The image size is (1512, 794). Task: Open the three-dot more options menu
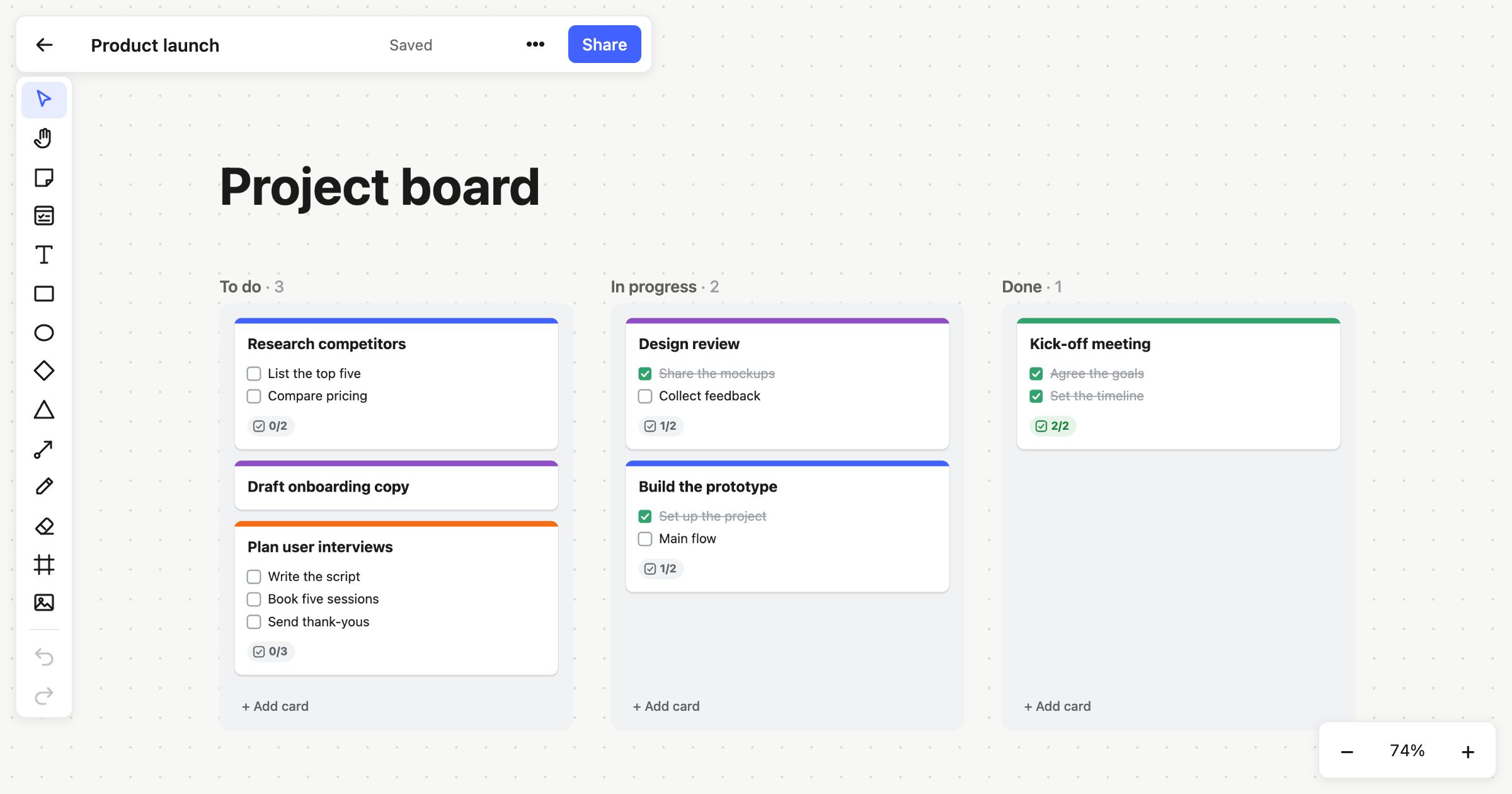(x=535, y=44)
